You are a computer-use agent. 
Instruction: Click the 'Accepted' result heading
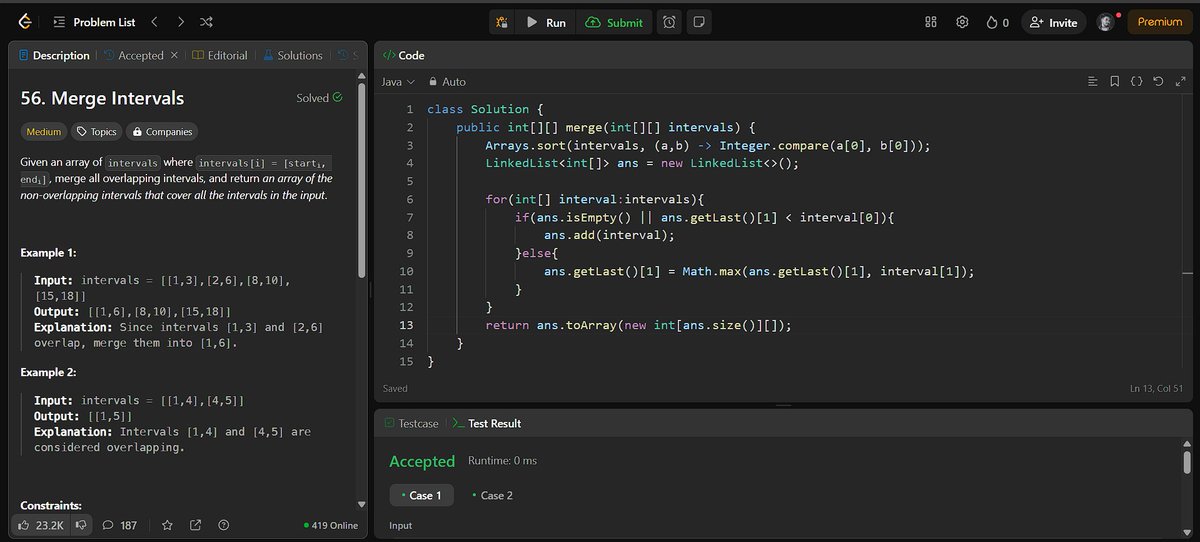tap(422, 461)
